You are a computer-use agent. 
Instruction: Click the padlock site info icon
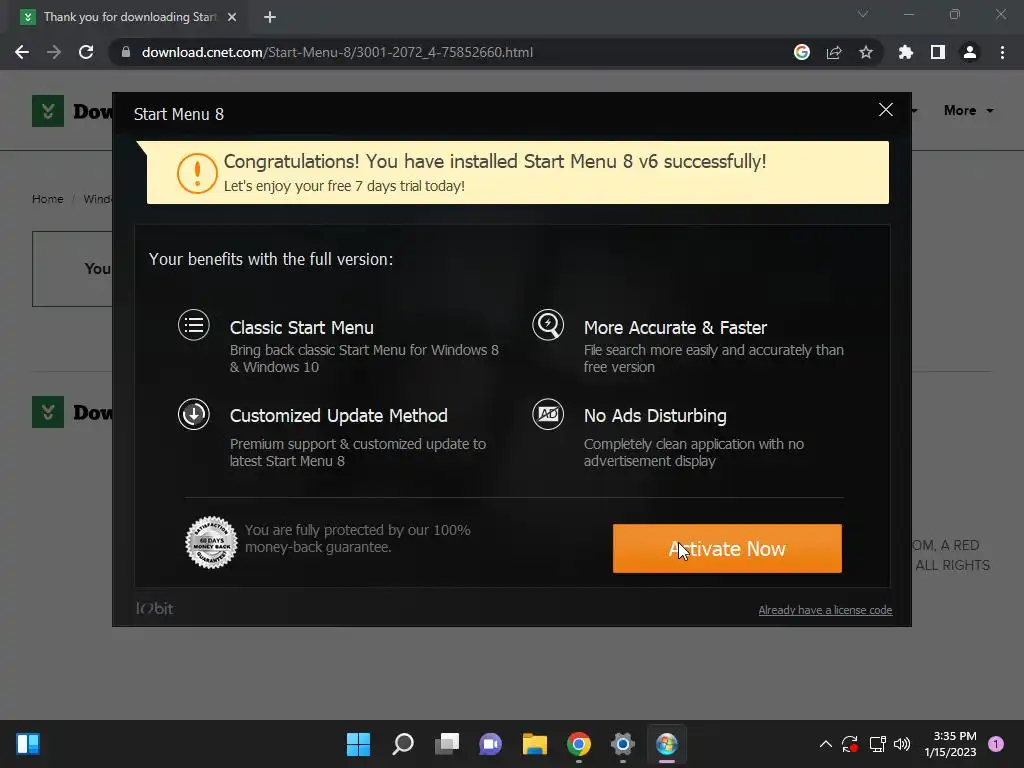coord(126,52)
